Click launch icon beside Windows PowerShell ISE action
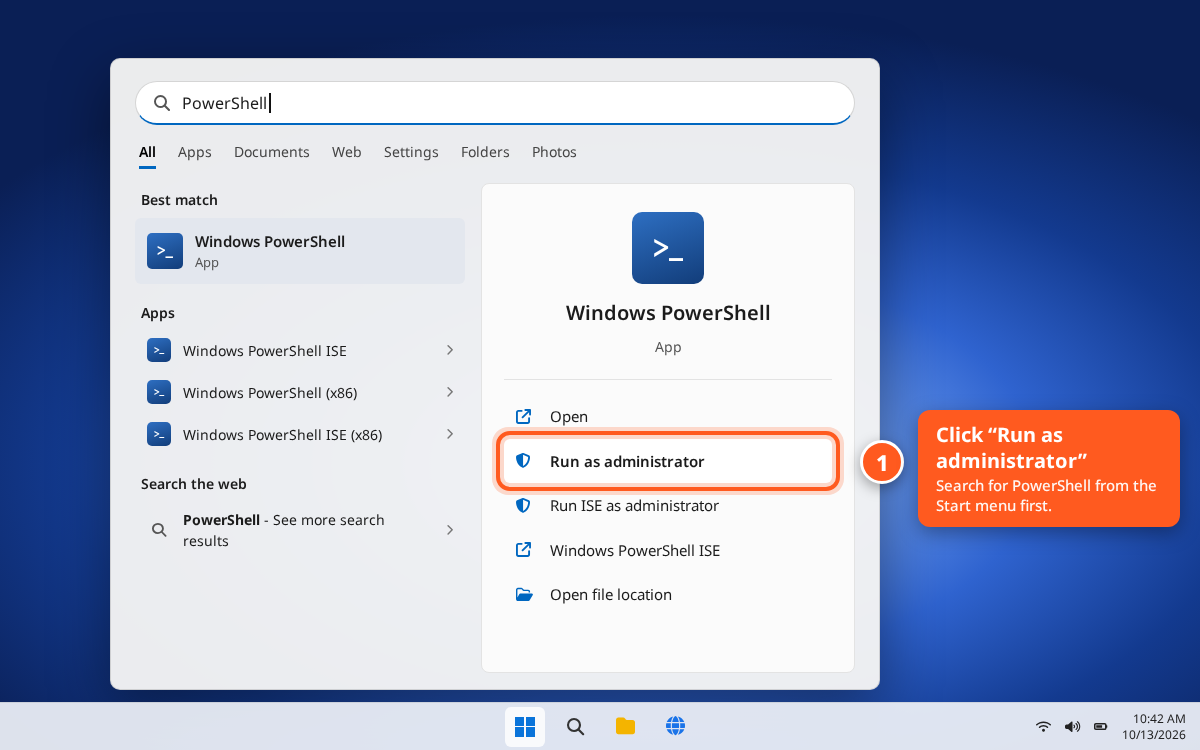 [x=523, y=550]
